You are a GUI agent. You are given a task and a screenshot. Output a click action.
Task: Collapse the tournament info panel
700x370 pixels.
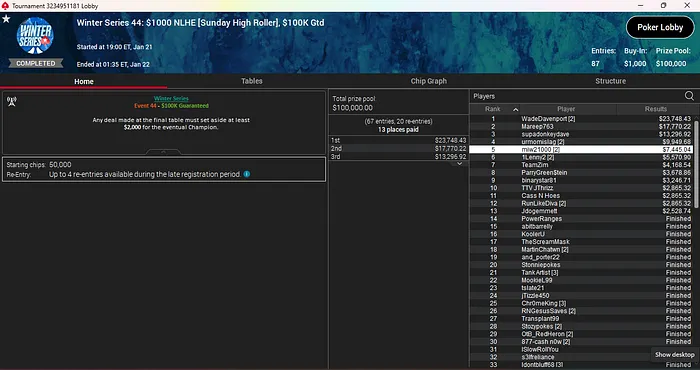[x=163, y=152]
